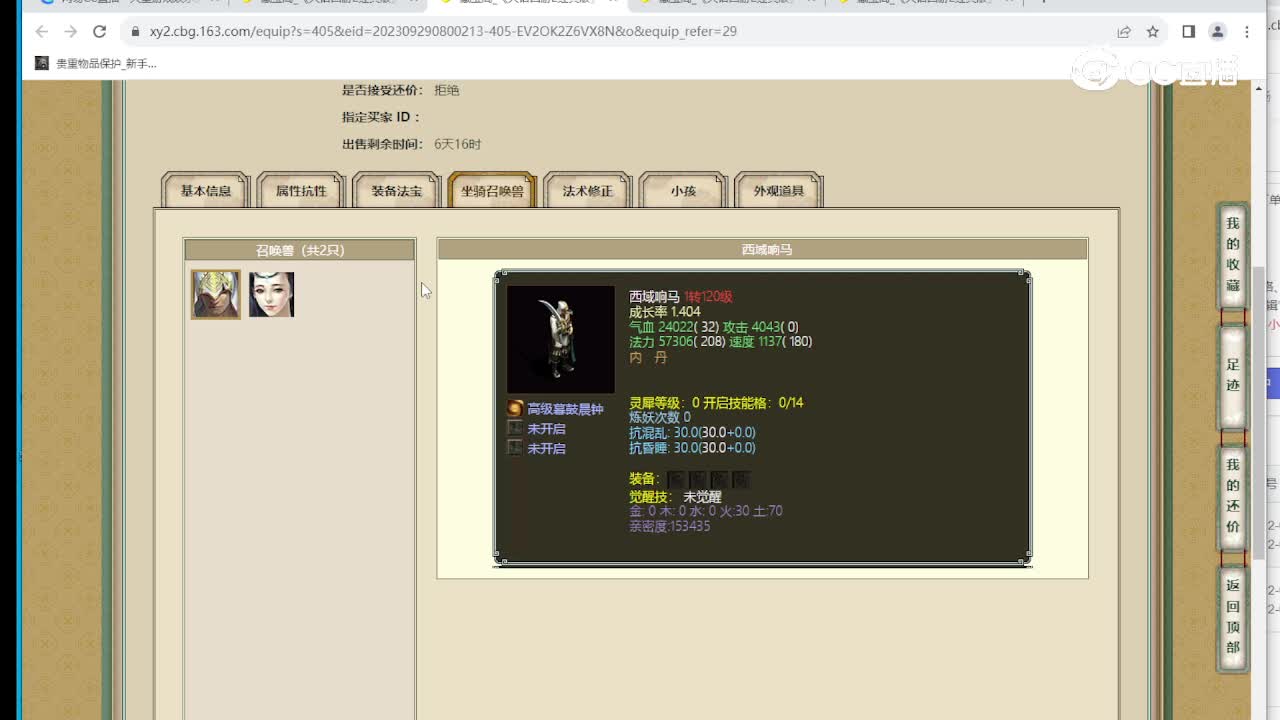The image size is (1280, 720).
Task: Select the helmeted warrior pet thumbnail
Action: pos(216,294)
